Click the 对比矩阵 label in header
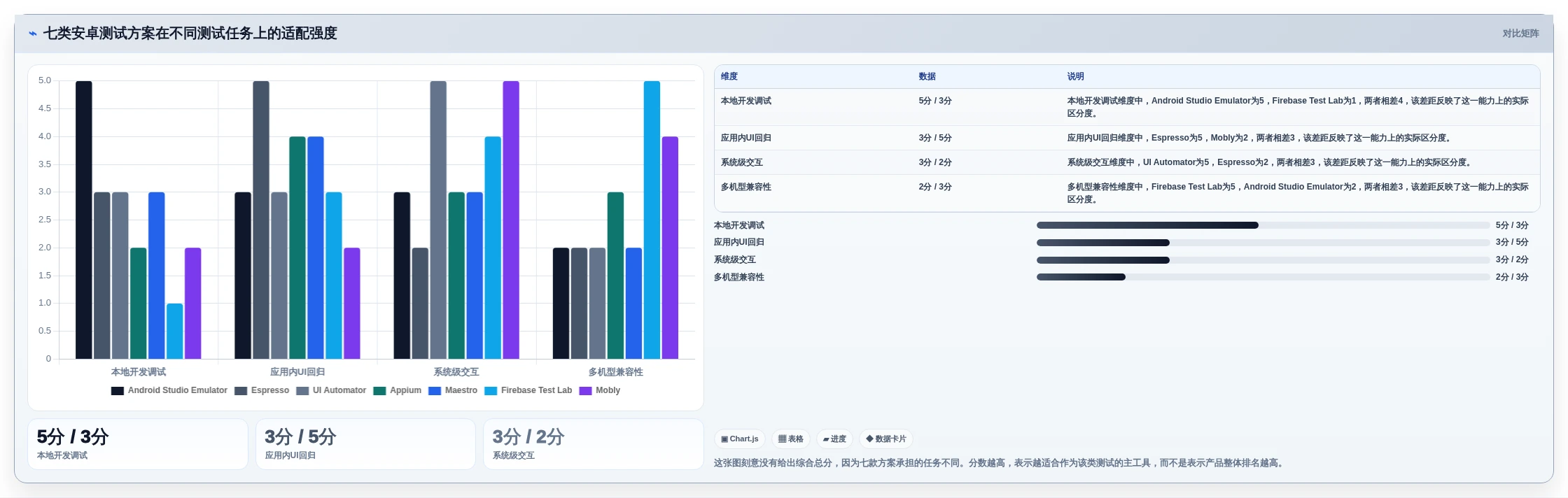Screen dimensions: 1568x498 coord(1520,34)
